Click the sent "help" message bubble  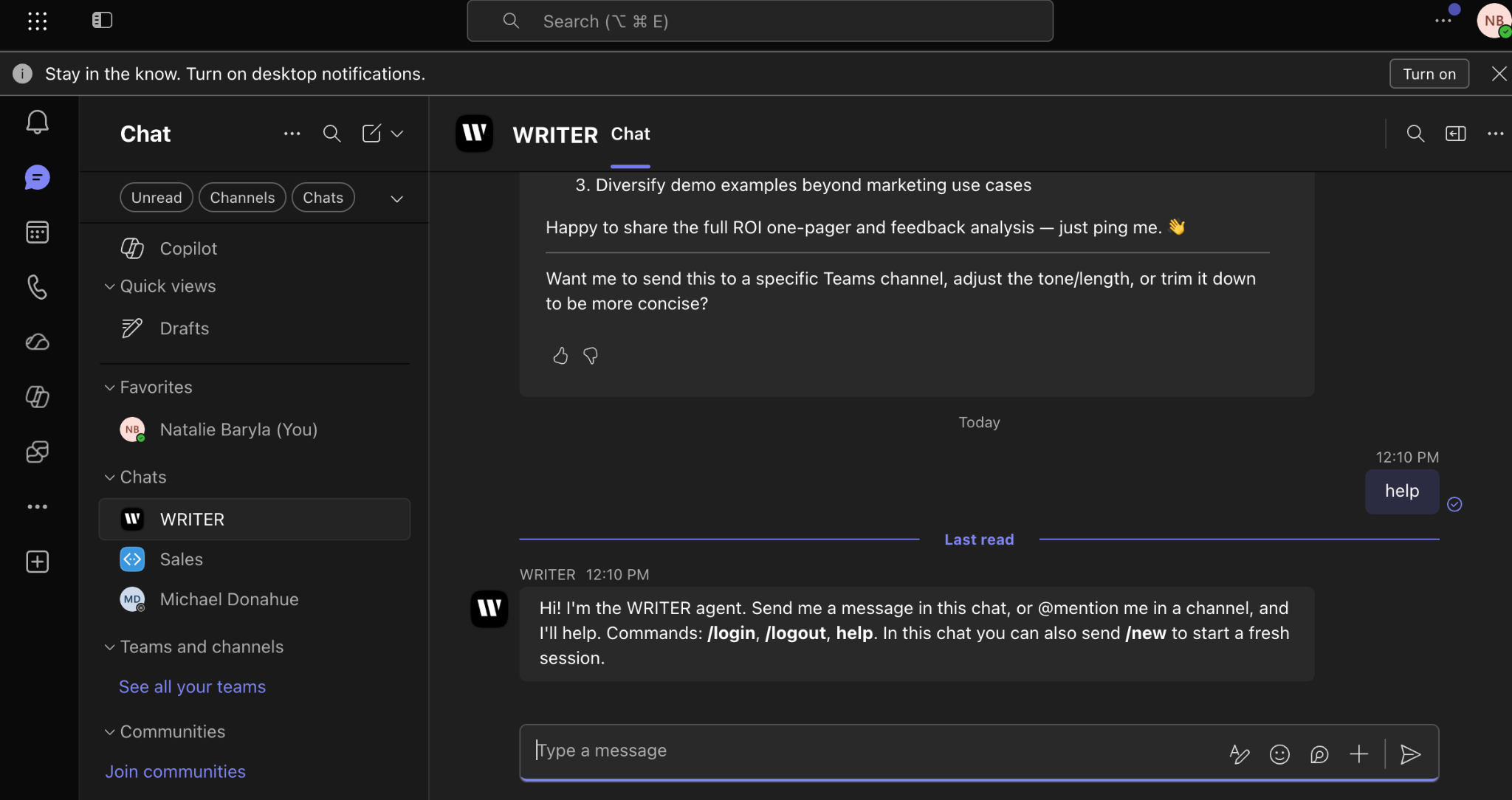tap(1402, 492)
